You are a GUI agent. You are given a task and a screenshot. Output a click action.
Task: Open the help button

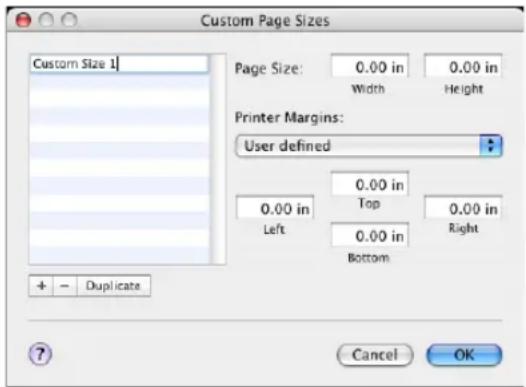tap(40, 354)
